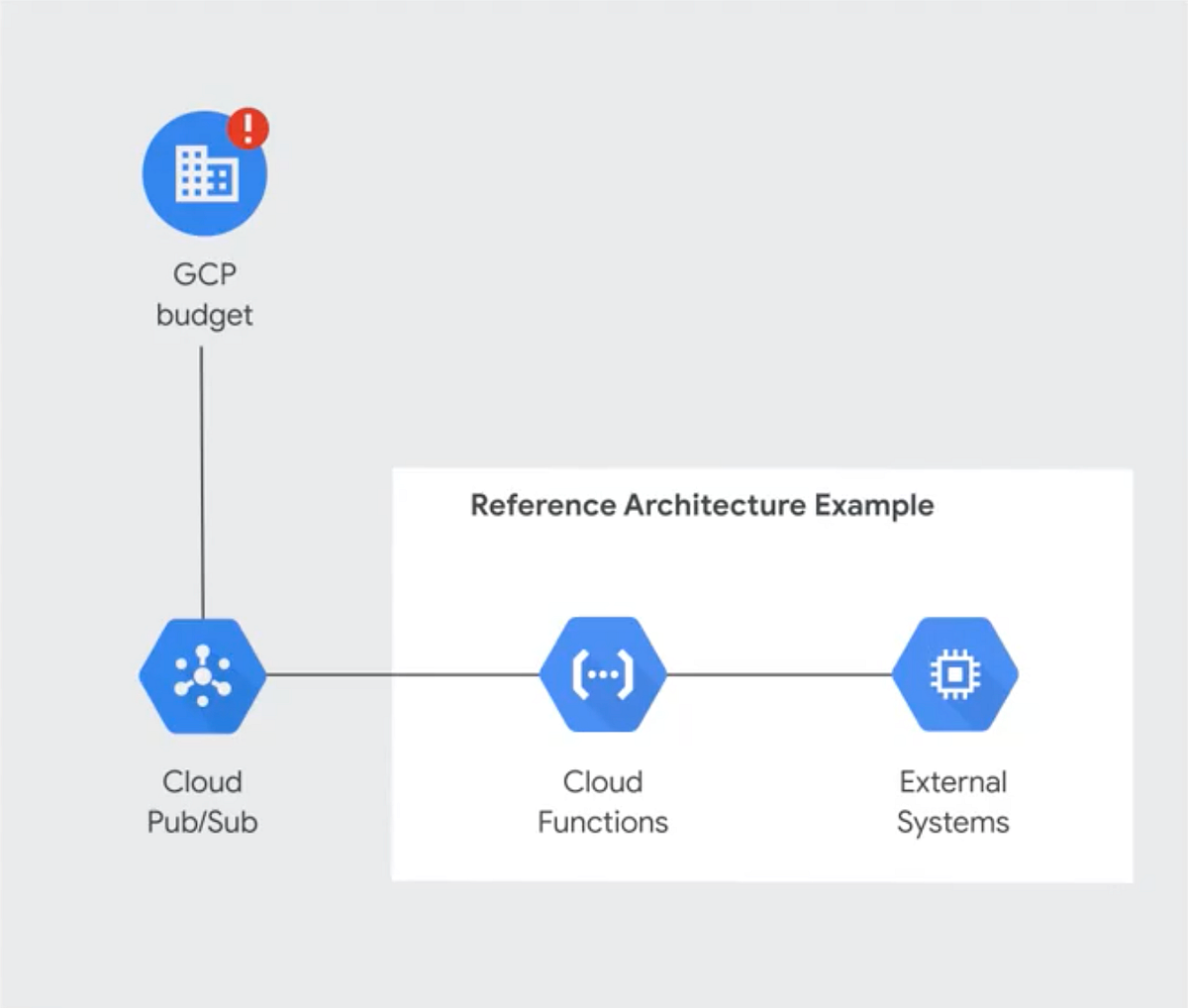The height and width of the screenshot is (1008, 1188).
Task: Click the External Systems label
Action: click(952, 802)
